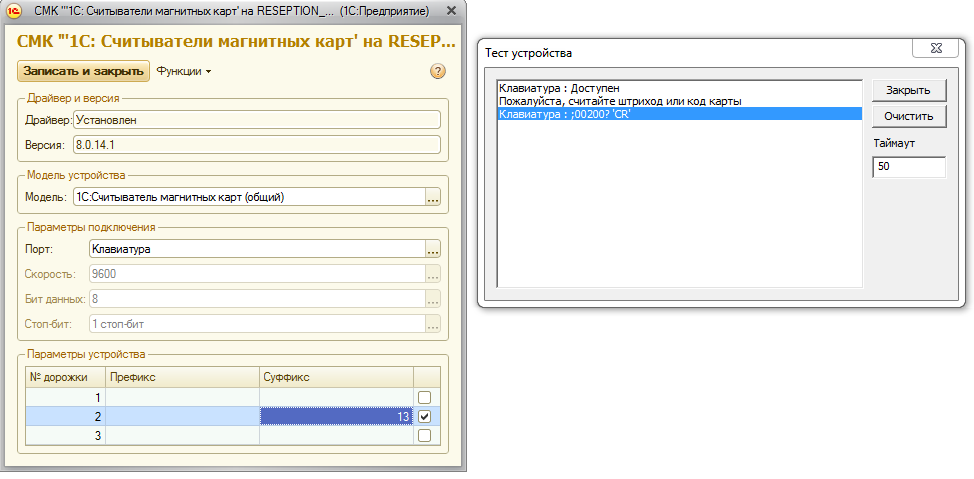The image size is (974, 479).
Task: Uncheck the checkbox for track 2
Action: tap(425, 416)
